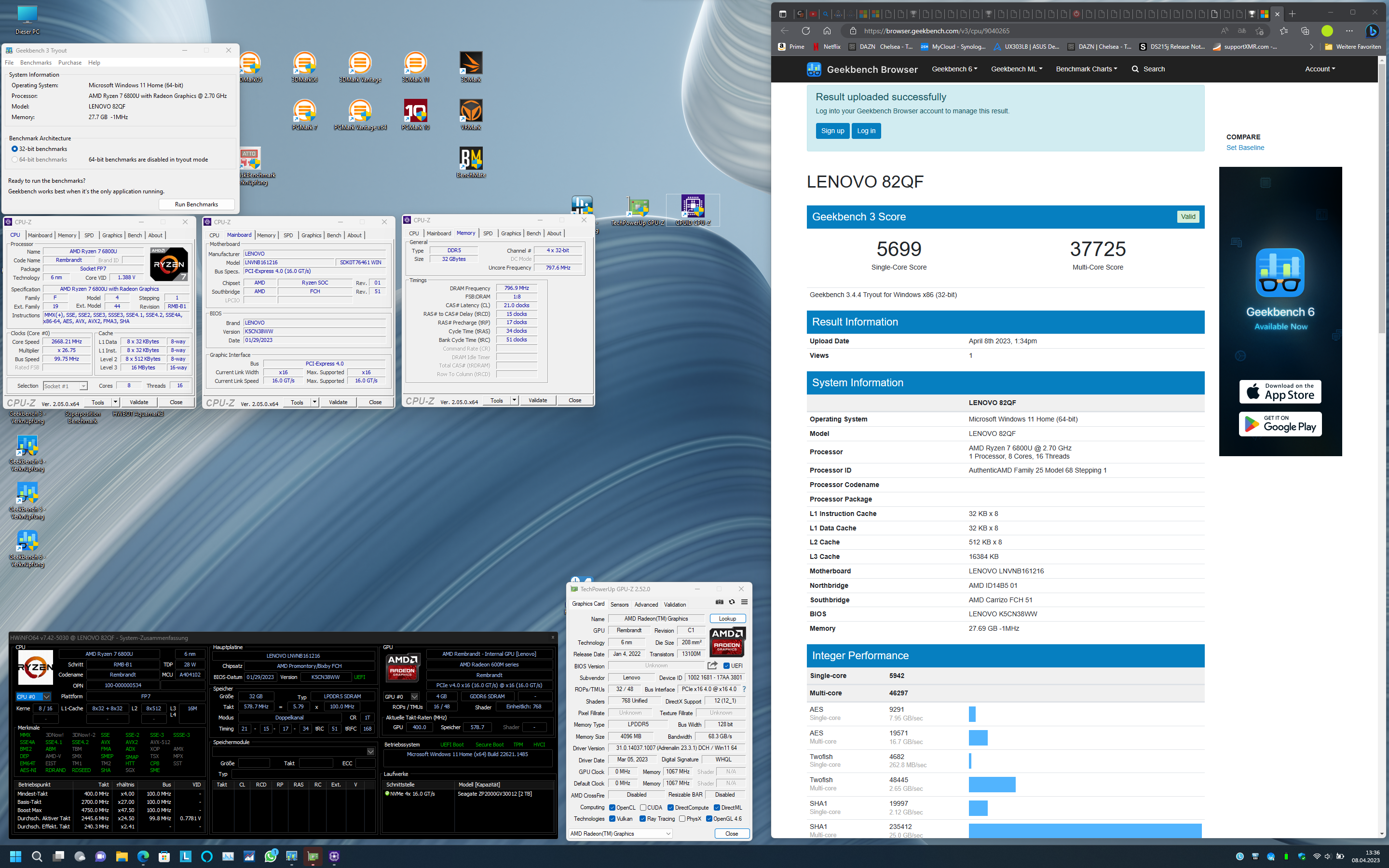The width and height of the screenshot is (1389, 868).
Task: Expand the Geekbench 6 navigation dropdown
Action: click(954, 69)
